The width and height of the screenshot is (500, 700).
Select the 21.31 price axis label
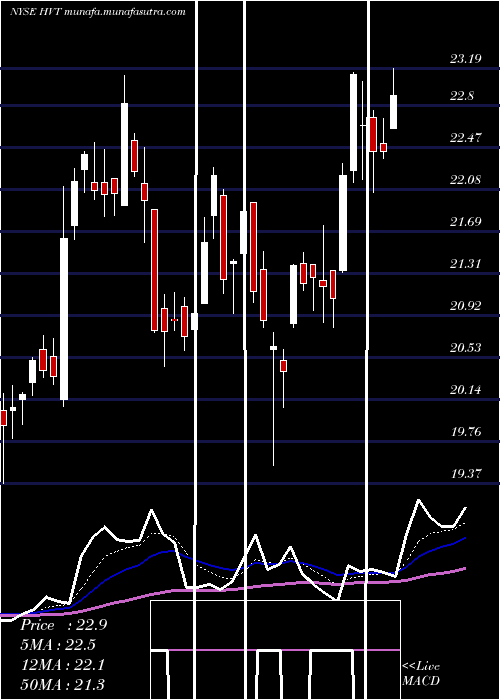[466, 263]
